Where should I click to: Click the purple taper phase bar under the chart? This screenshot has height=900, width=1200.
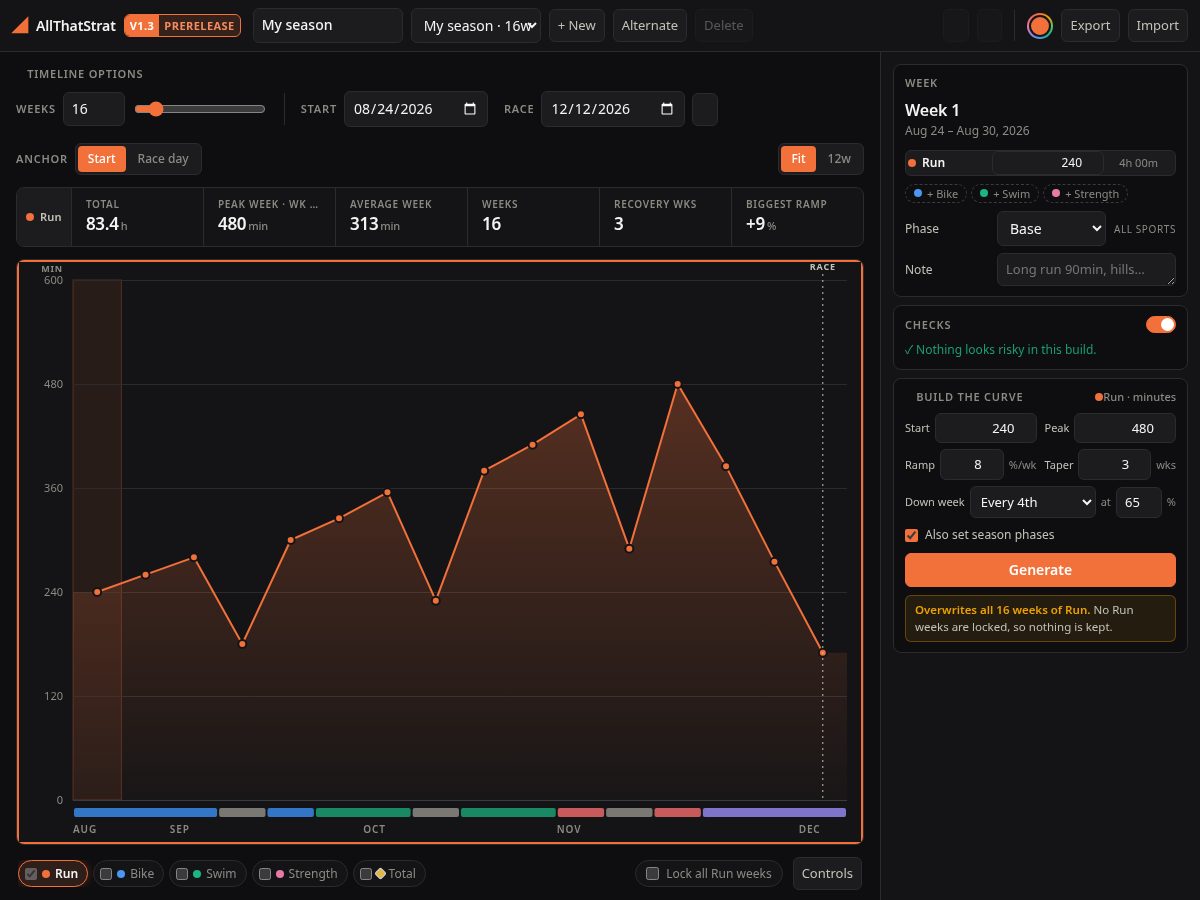pos(774,813)
